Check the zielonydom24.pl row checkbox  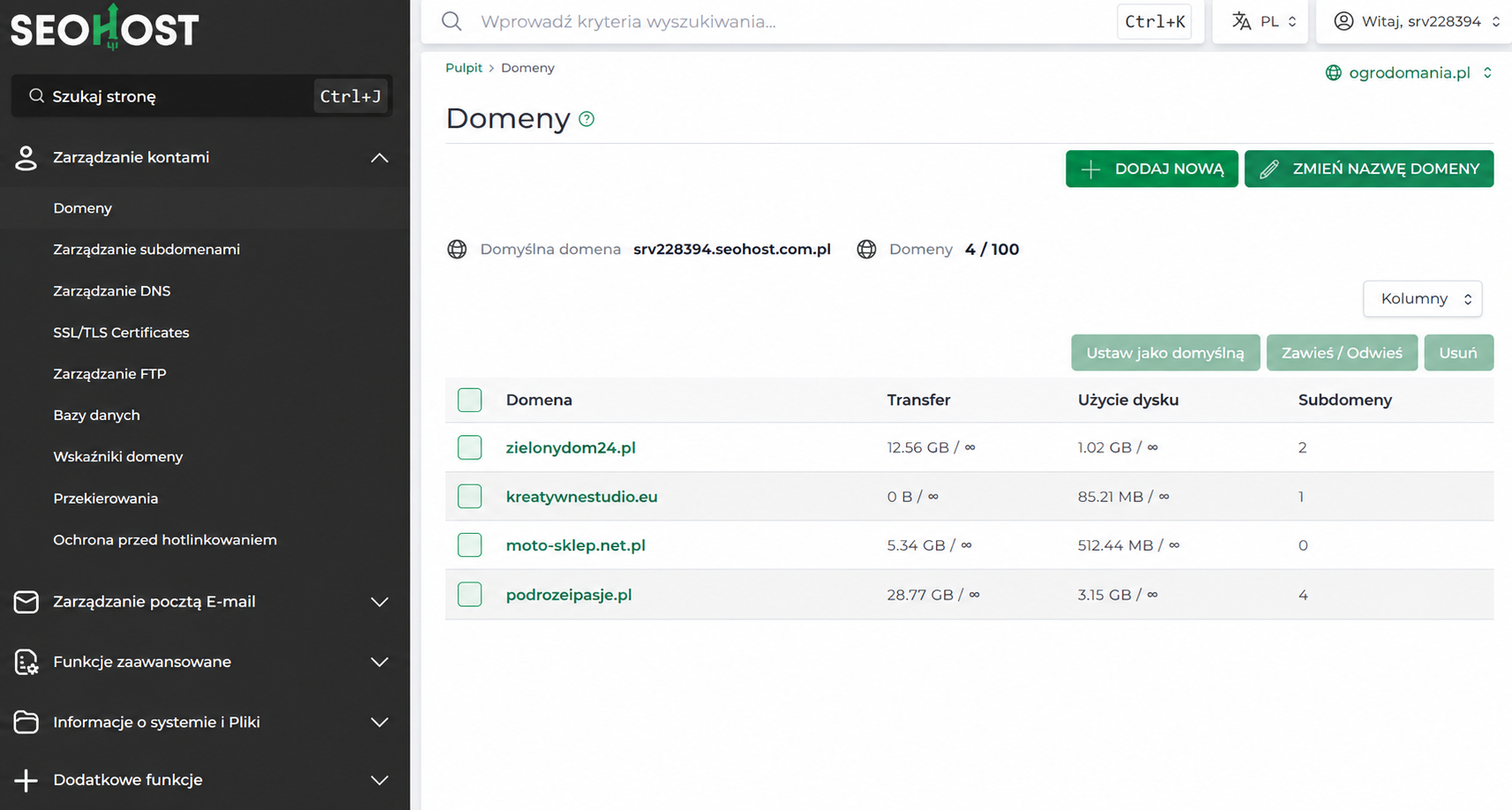pos(469,447)
